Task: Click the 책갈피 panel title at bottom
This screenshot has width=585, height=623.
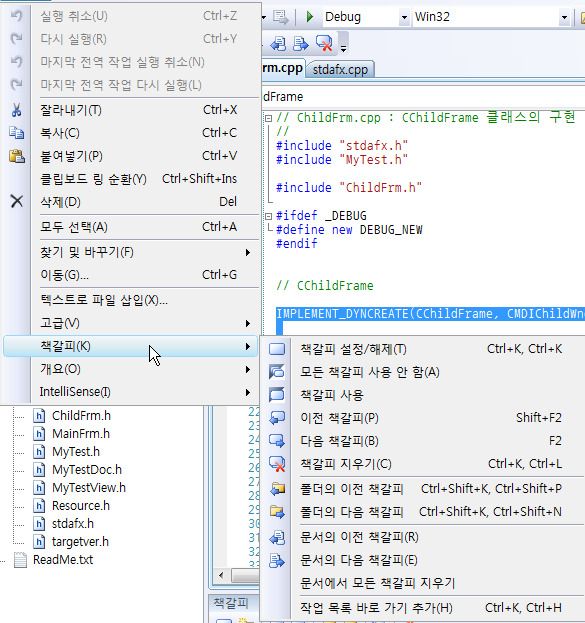Action: (x=231, y=603)
